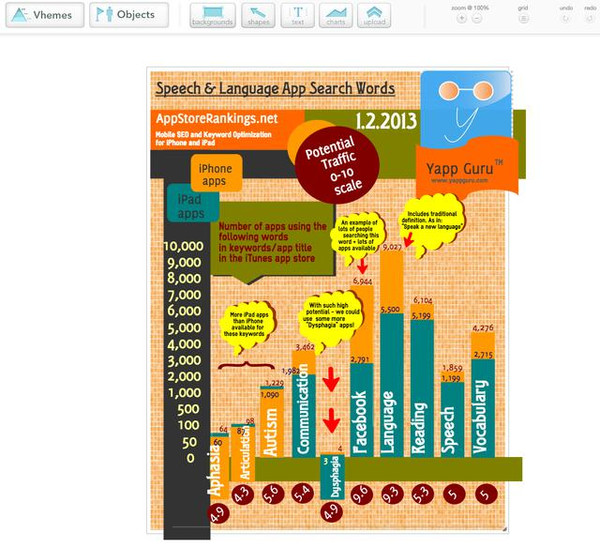The width and height of the screenshot is (600, 548).
Task: Zoom out with the minus button
Action: coord(477,19)
